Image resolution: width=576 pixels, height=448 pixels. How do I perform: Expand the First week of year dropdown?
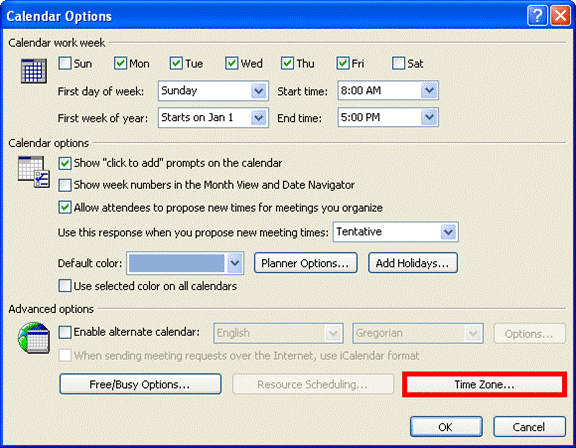pos(213,118)
